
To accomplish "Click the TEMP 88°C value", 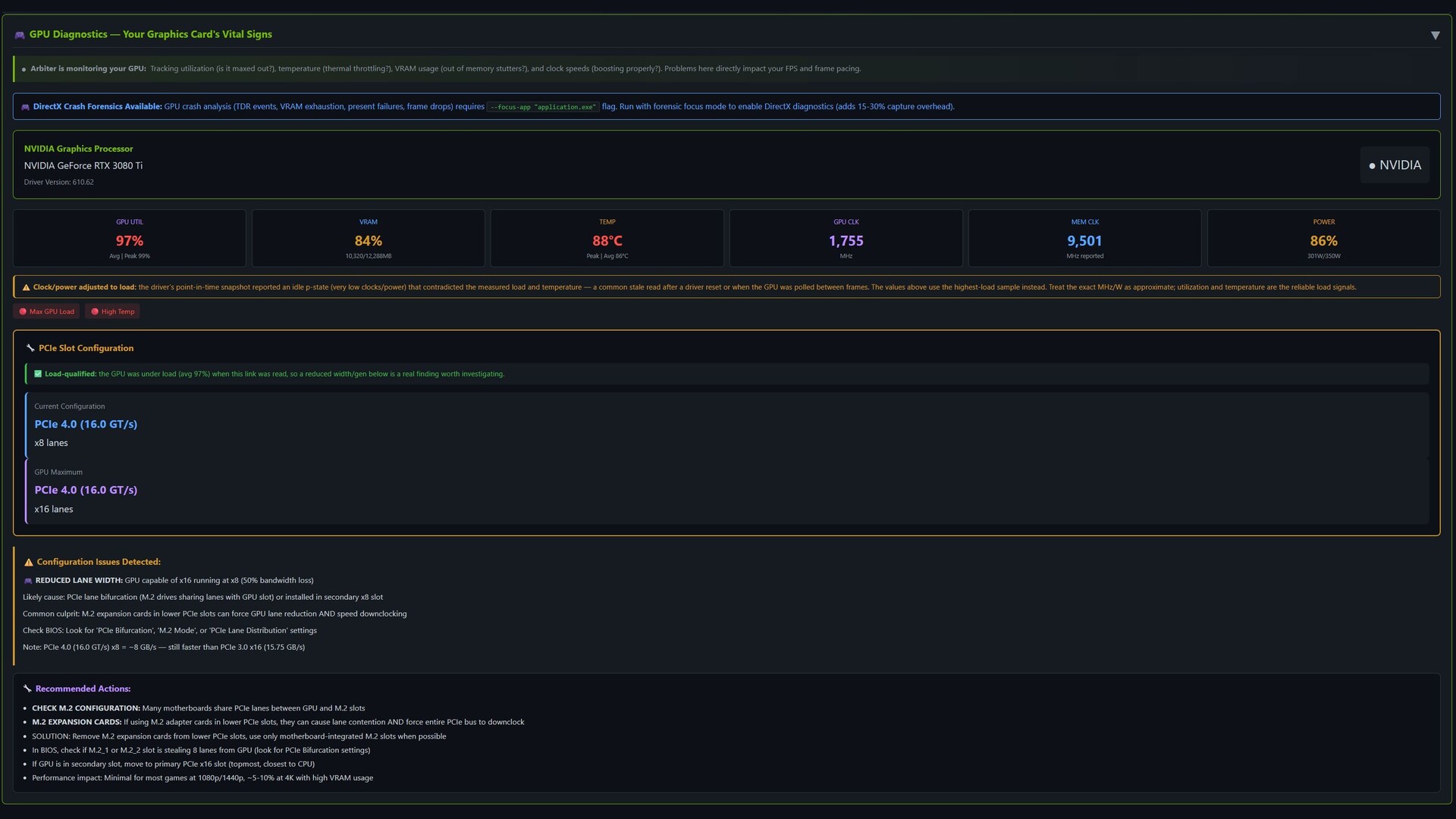I will (607, 240).
